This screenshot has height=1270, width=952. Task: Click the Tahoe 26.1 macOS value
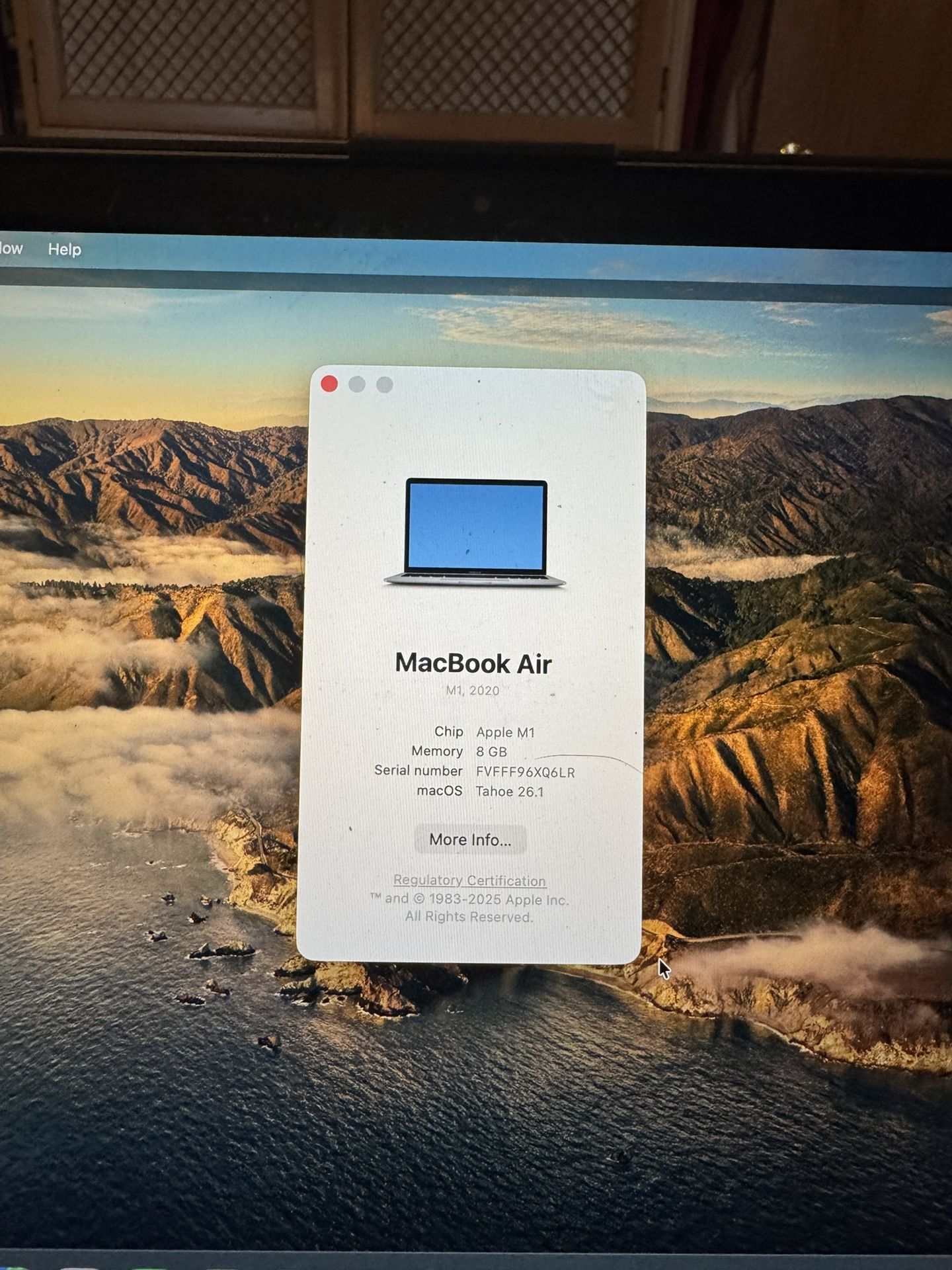(x=509, y=791)
